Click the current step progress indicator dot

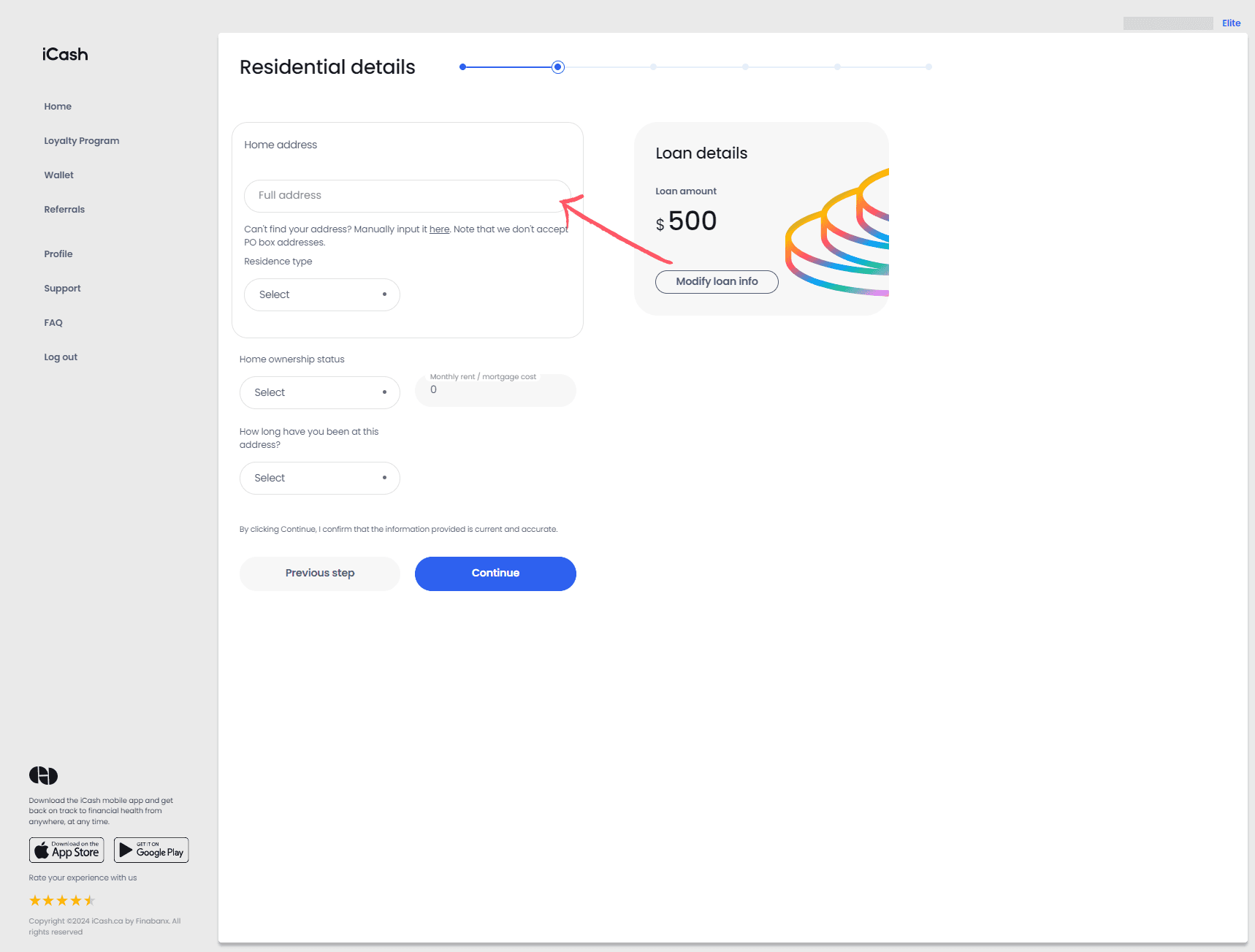tap(558, 67)
